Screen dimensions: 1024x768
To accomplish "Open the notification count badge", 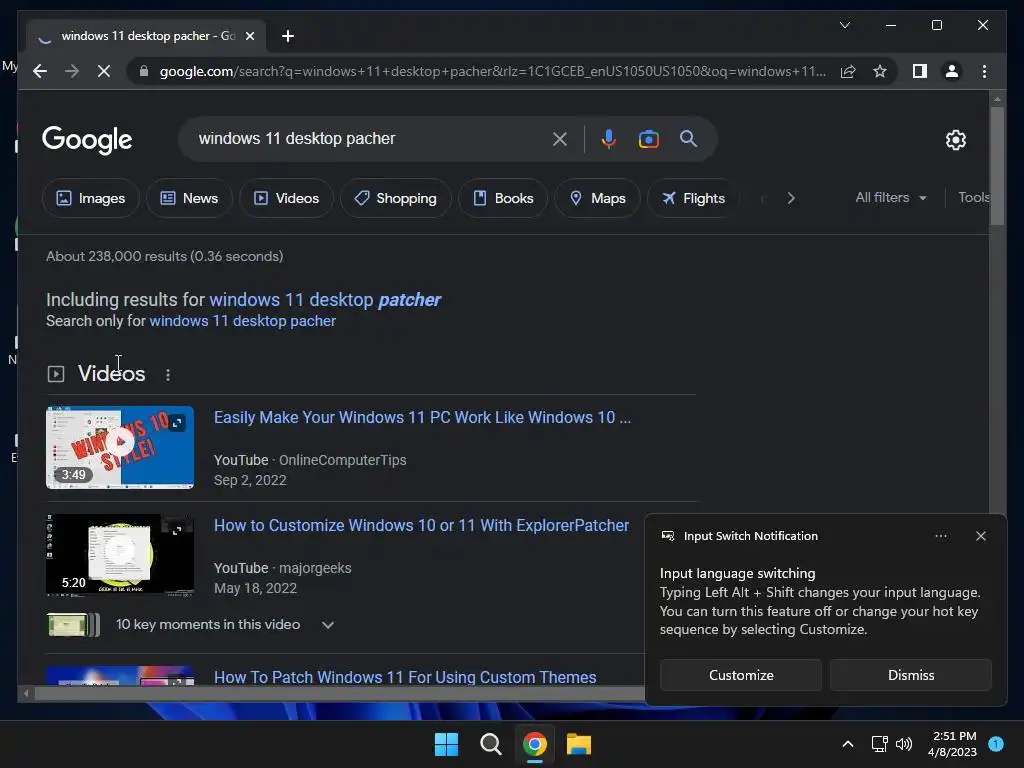I will coord(996,743).
